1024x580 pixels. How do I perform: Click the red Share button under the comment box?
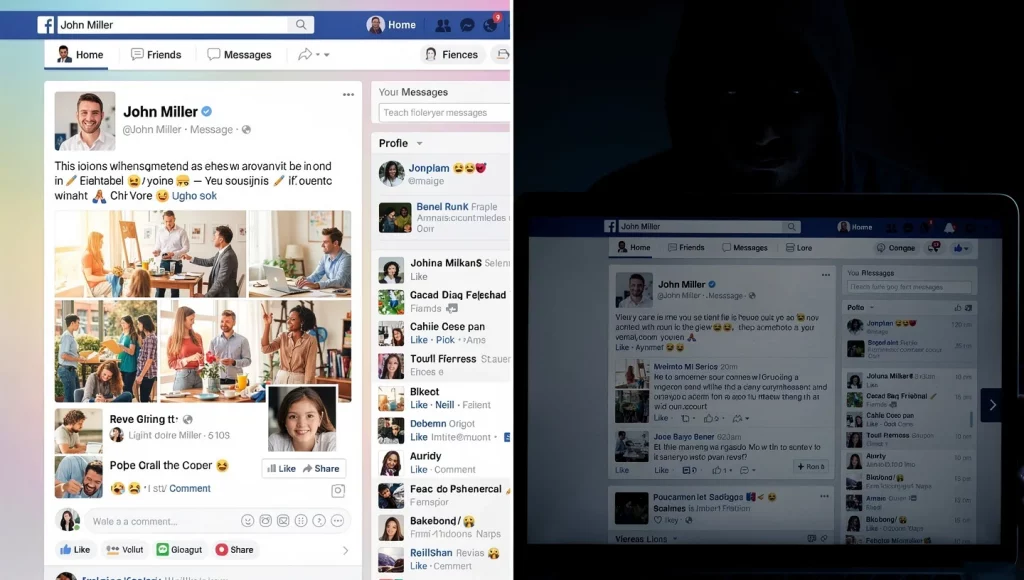234,550
